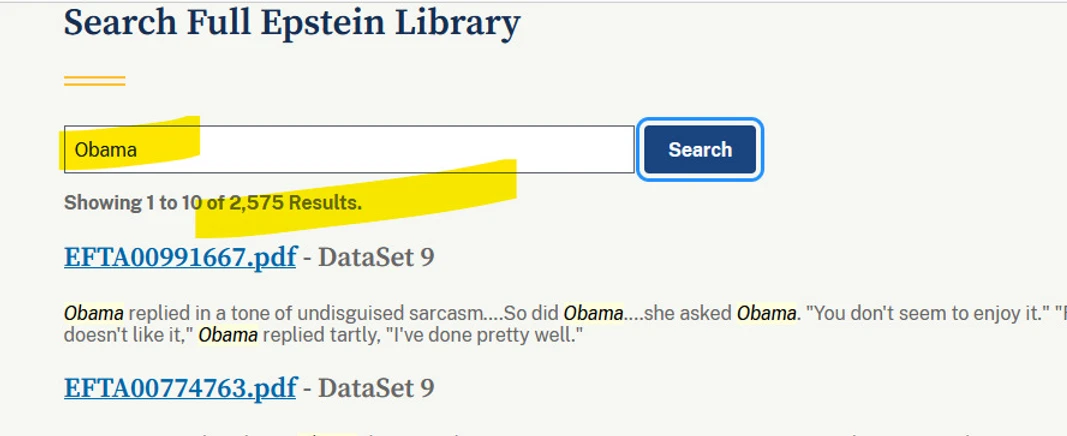Click the "So did Obama" phrase

tap(590, 313)
